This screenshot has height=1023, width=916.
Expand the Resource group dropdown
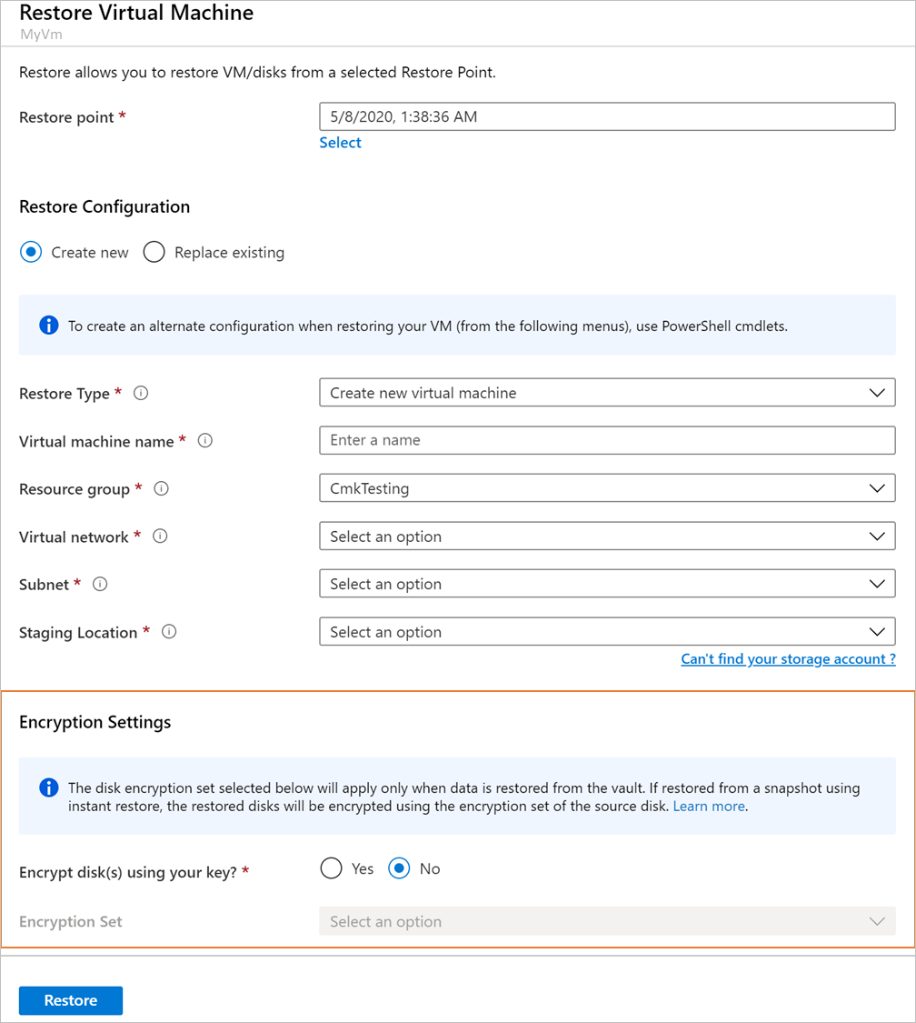pos(606,489)
